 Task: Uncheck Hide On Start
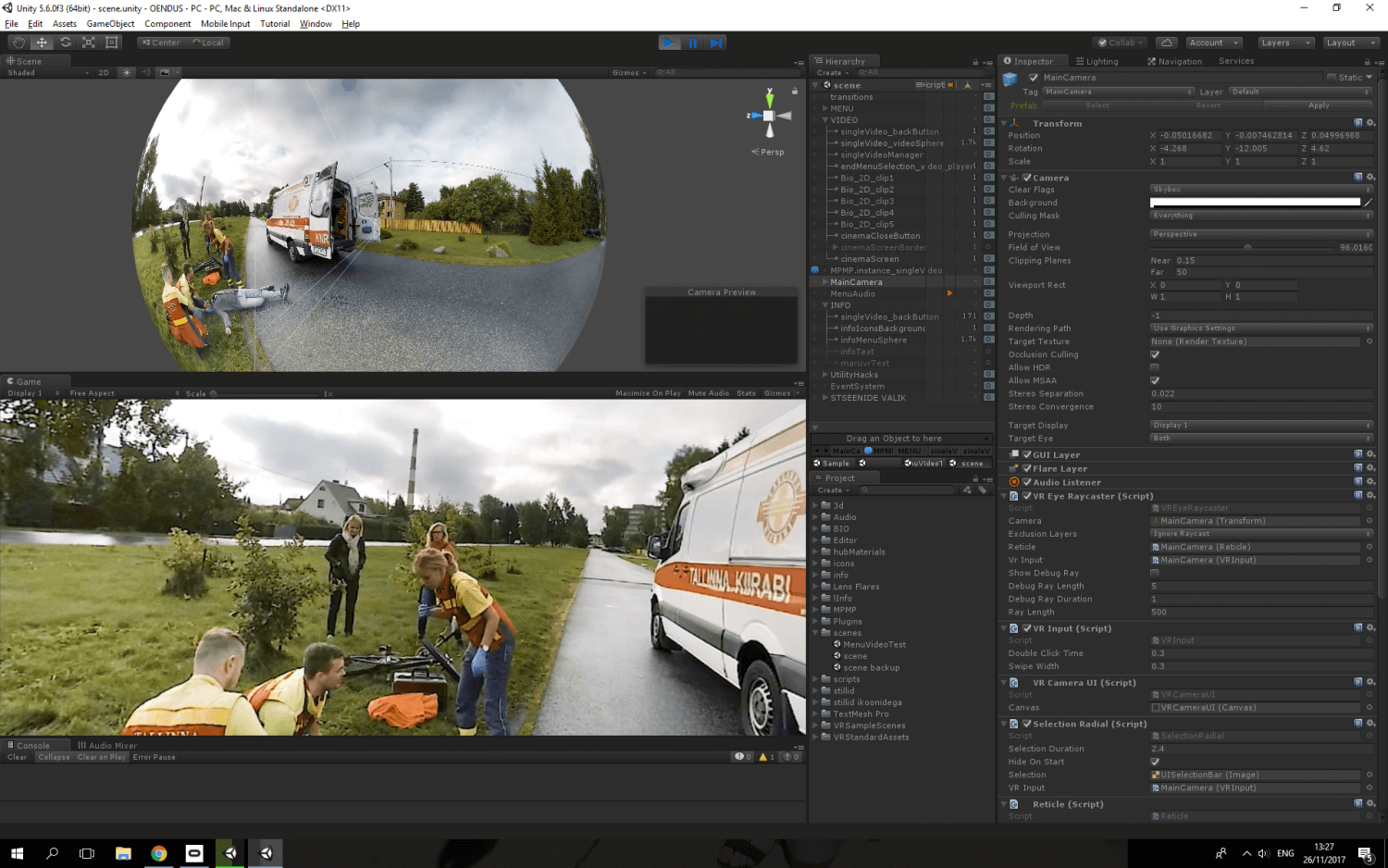(1155, 762)
